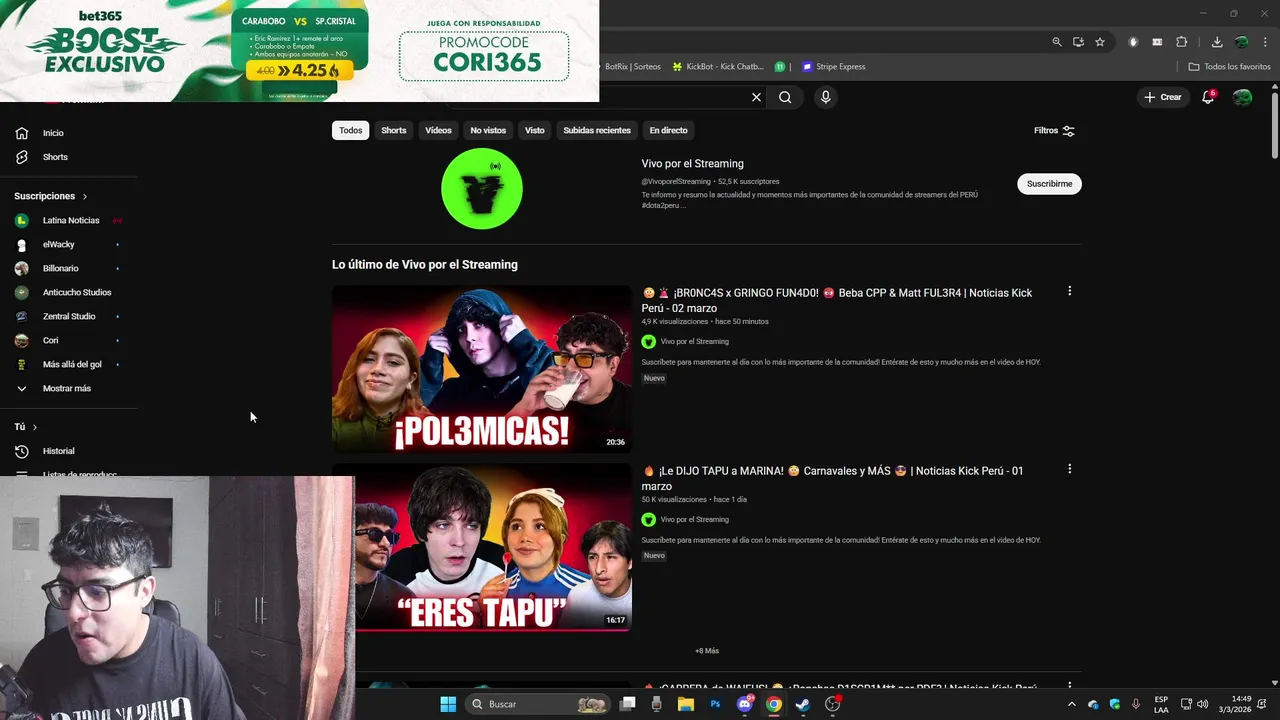Open Discord from the taskbar
This screenshot has height=720, width=1280.
pos(745,704)
